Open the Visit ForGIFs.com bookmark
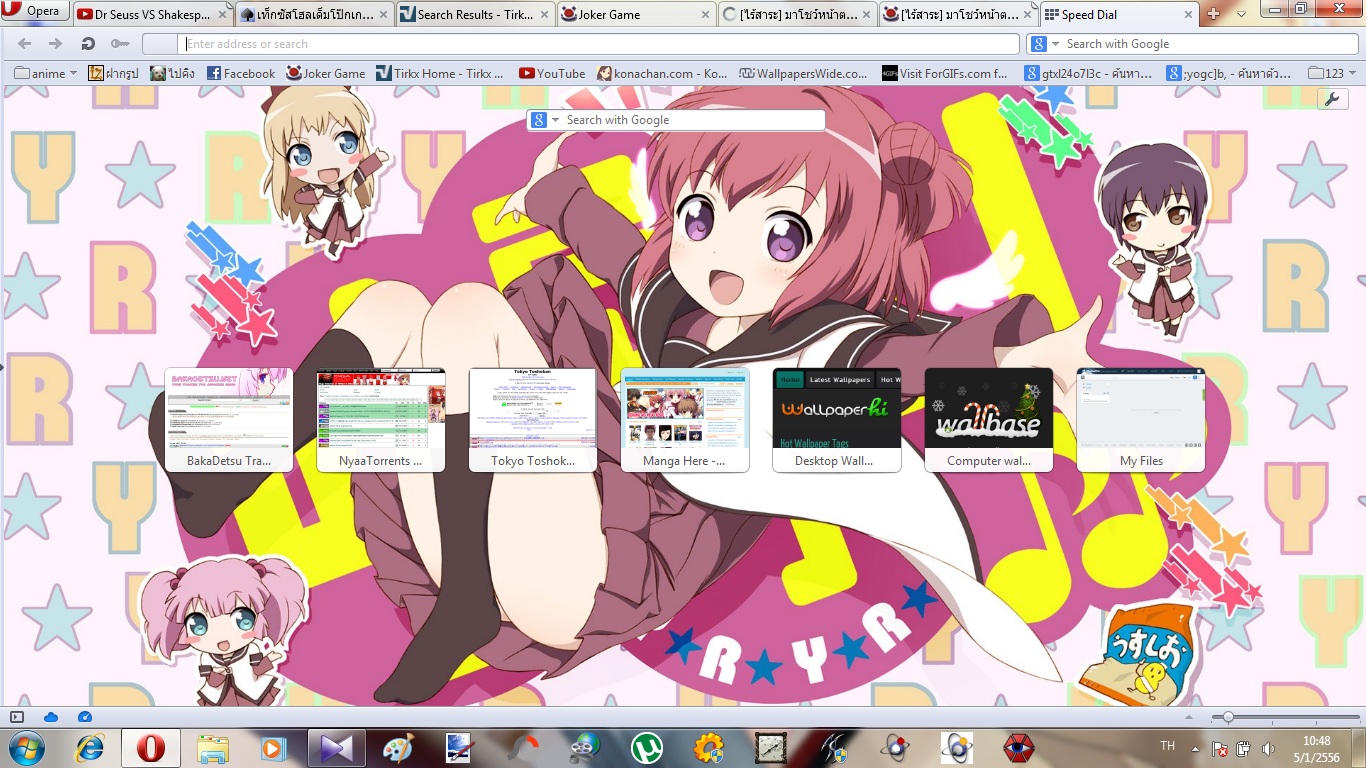The width and height of the screenshot is (1366, 768). pos(946,73)
